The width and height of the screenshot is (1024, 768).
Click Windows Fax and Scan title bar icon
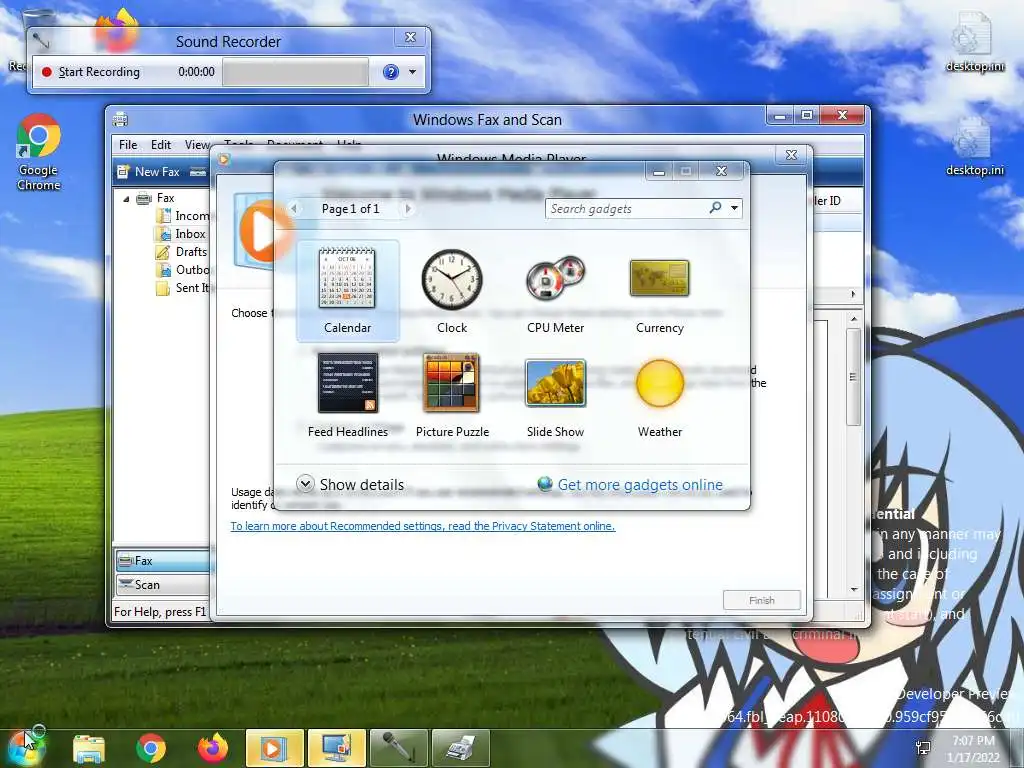click(120, 120)
